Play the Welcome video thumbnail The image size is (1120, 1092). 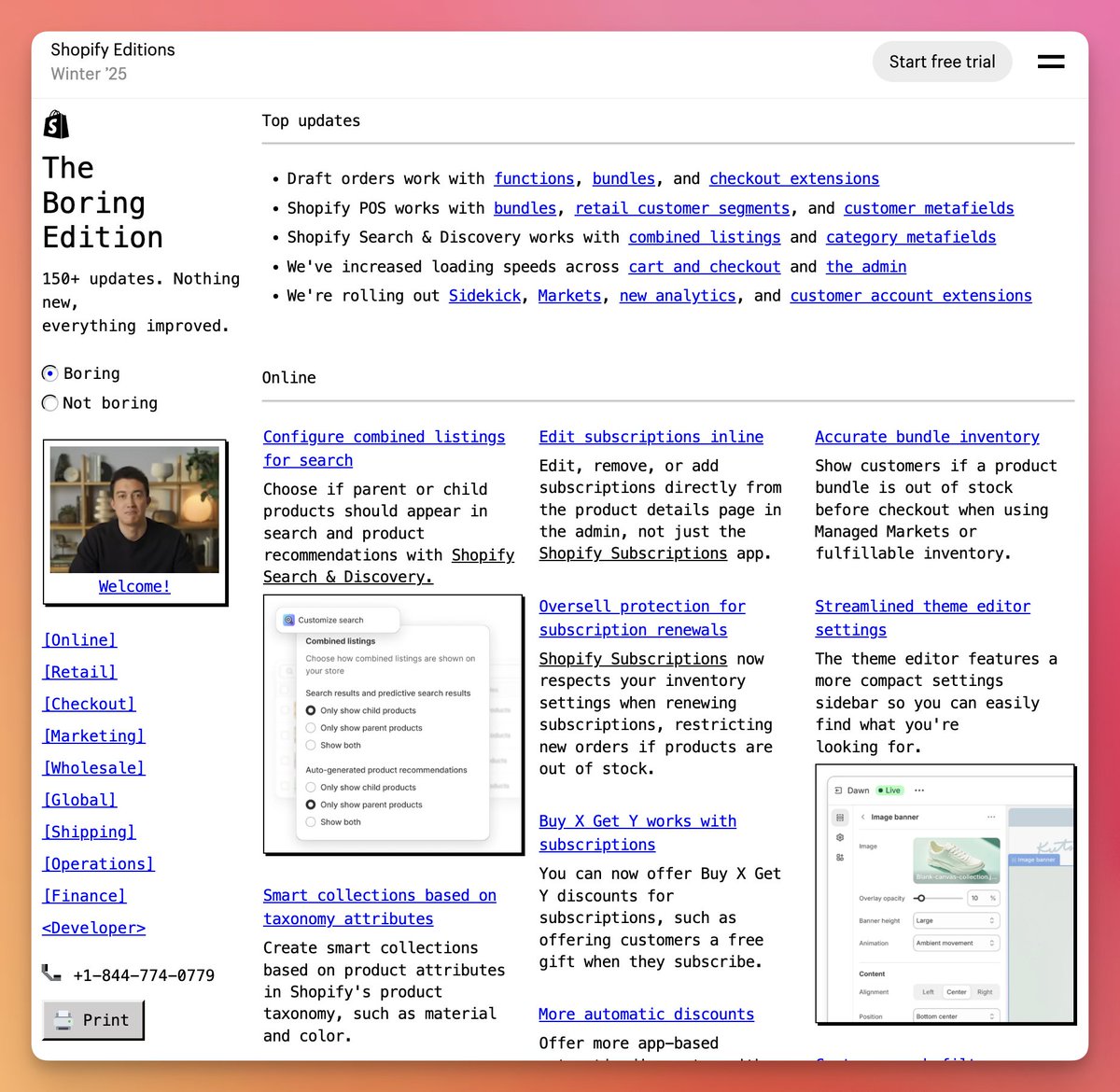coord(134,510)
